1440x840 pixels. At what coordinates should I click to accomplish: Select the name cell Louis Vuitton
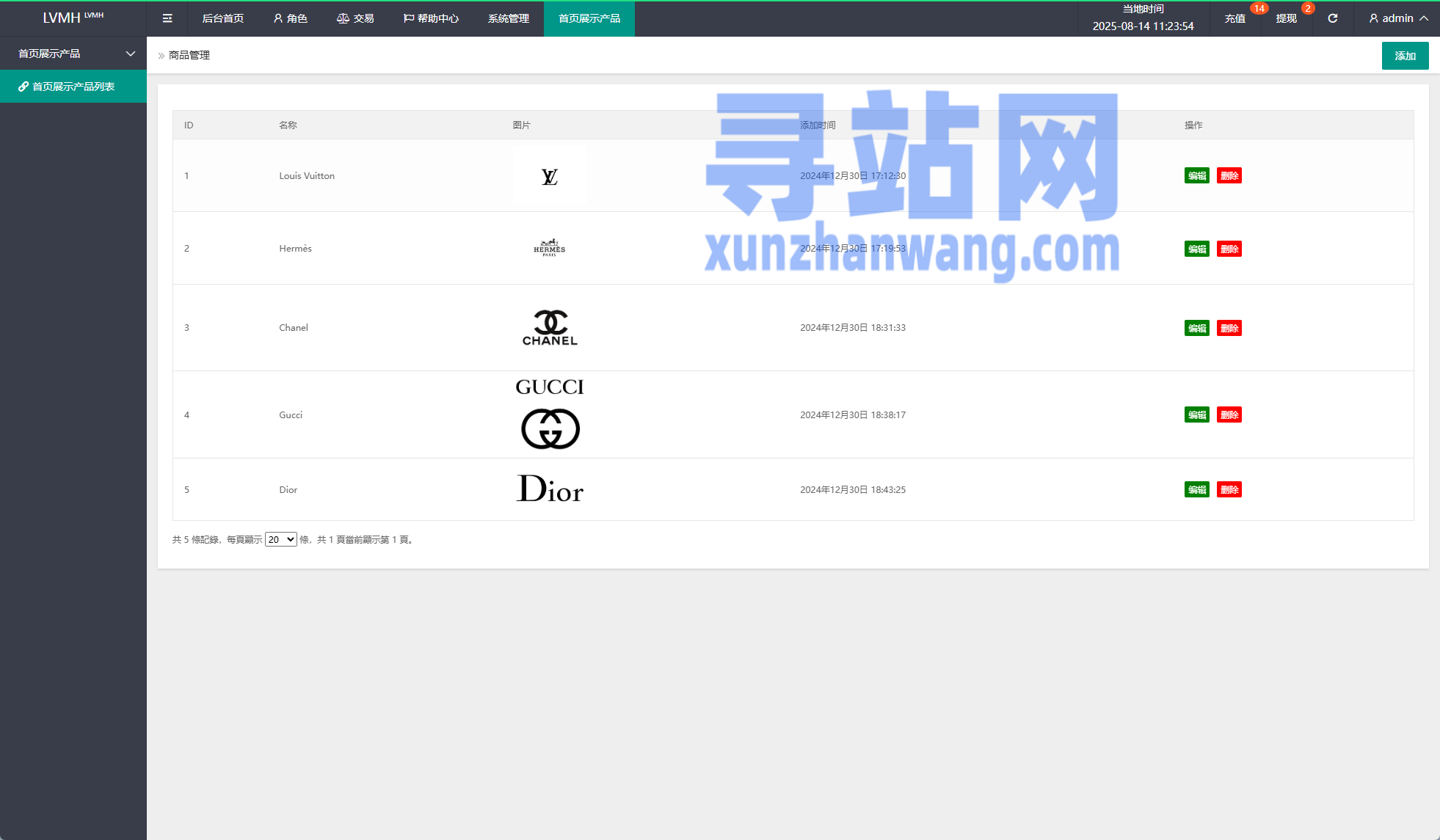[x=307, y=175]
